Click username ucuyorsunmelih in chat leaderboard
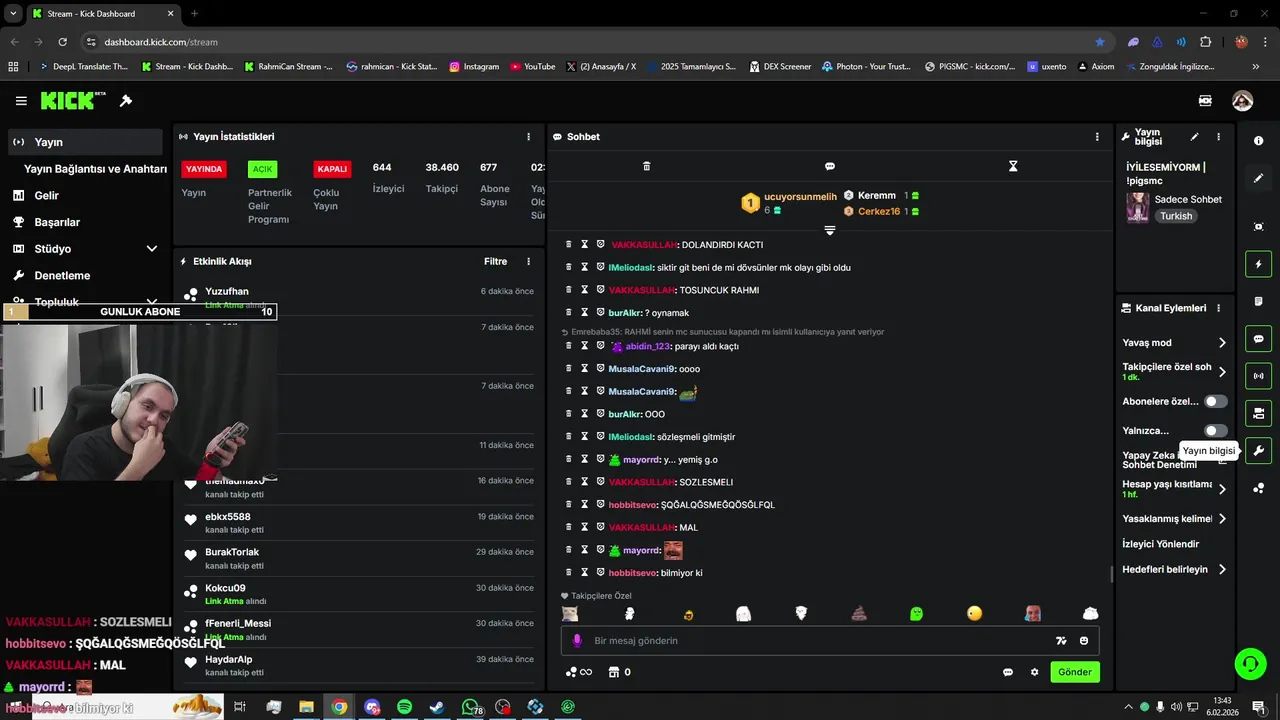Screen dimensions: 1280x720 (800, 197)
